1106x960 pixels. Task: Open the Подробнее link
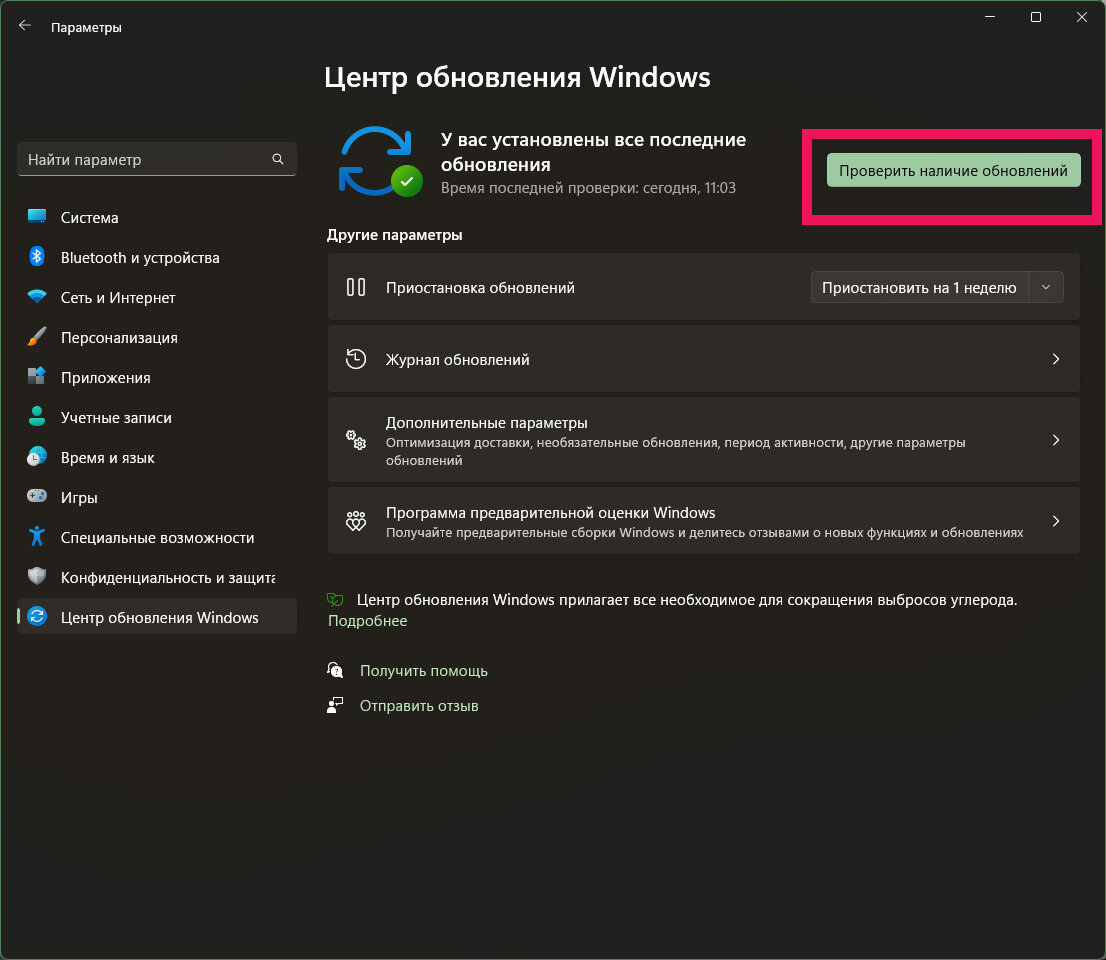click(367, 621)
